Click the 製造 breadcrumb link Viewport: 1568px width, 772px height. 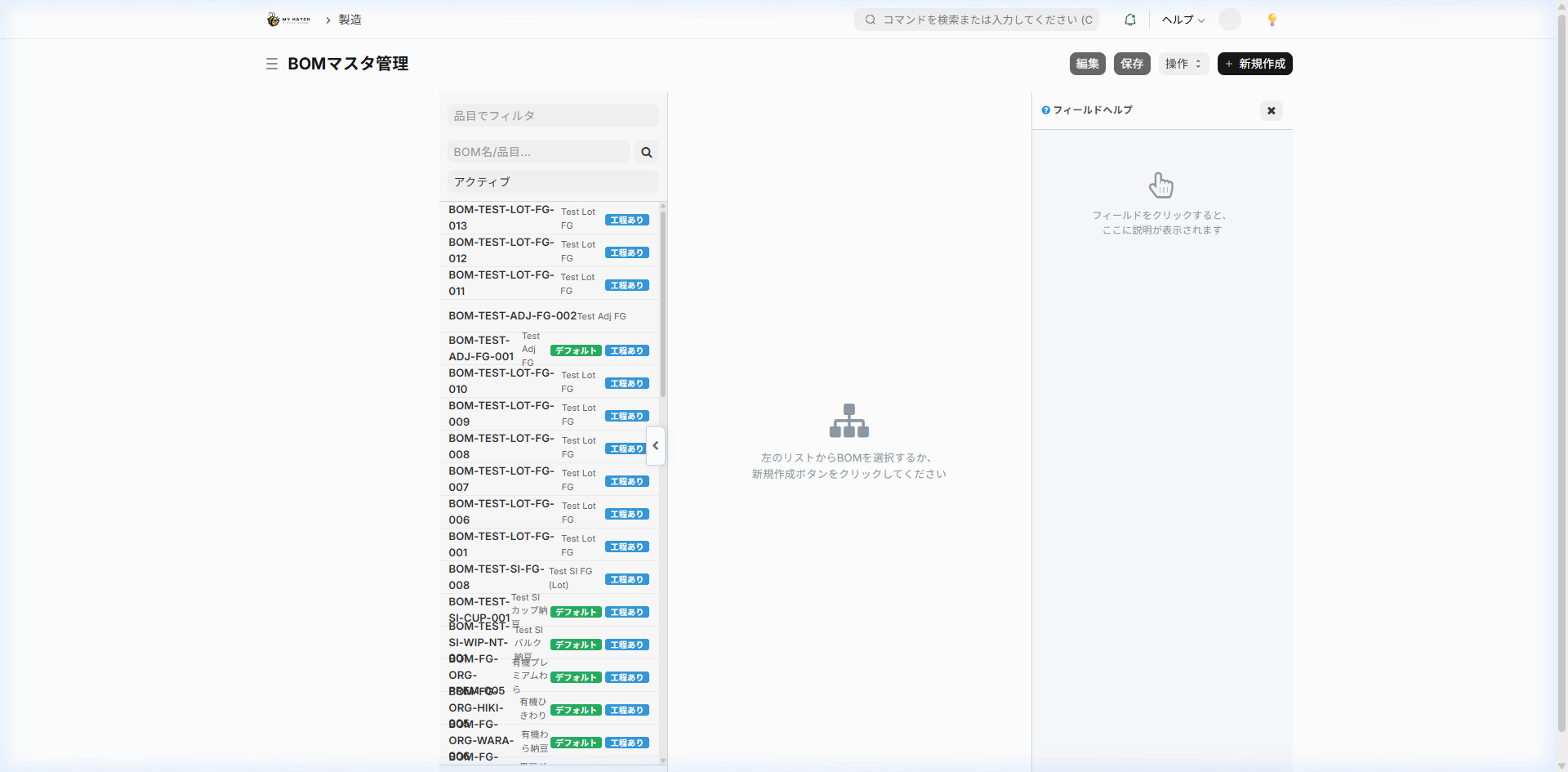click(350, 20)
